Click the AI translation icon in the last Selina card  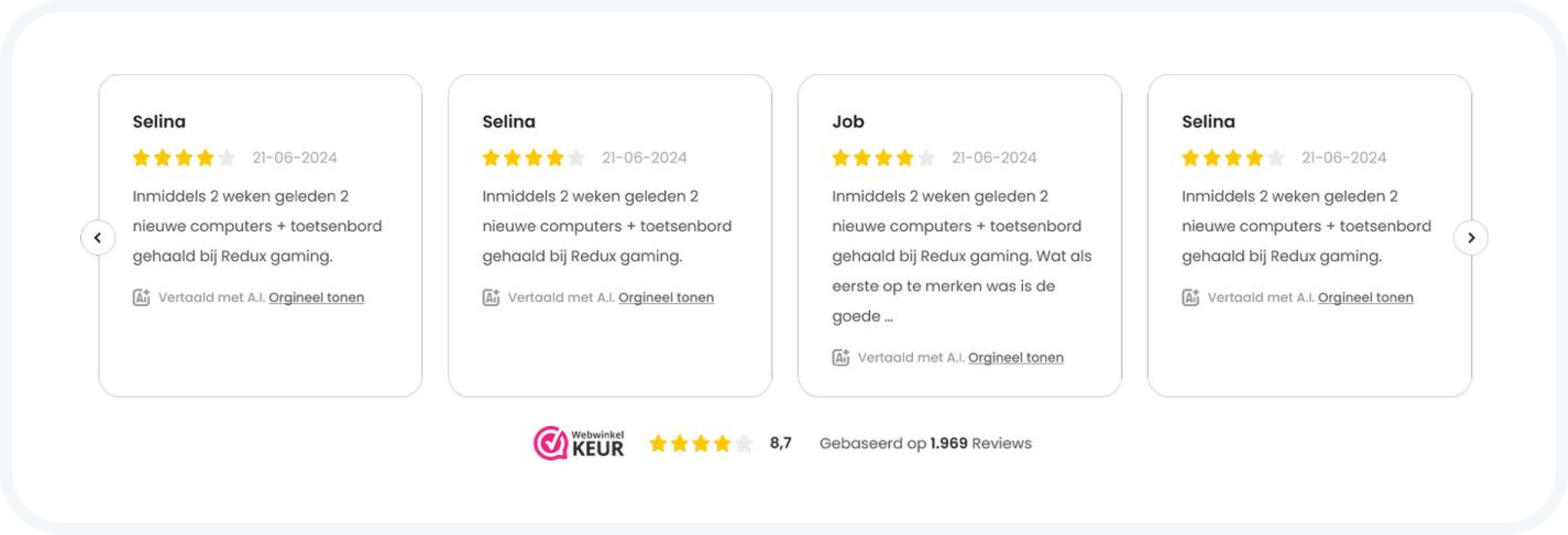tap(1190, 297)
